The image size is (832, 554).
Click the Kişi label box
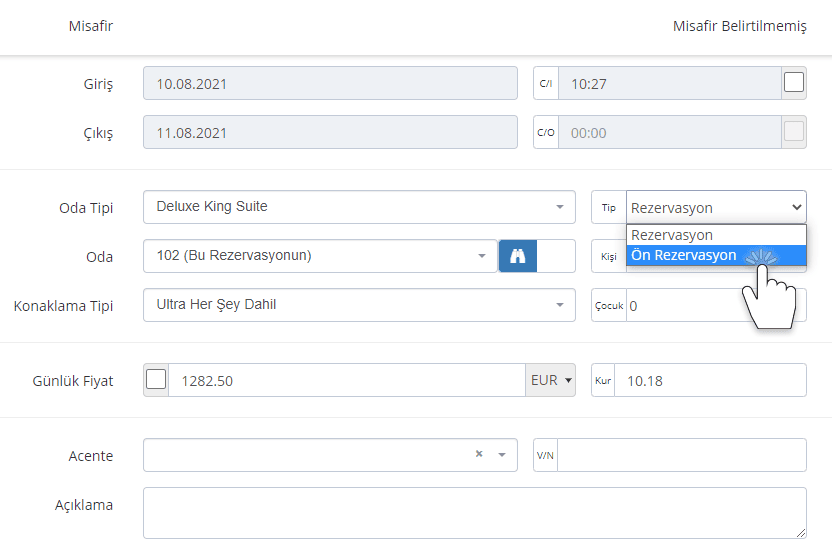pos(609,256)
